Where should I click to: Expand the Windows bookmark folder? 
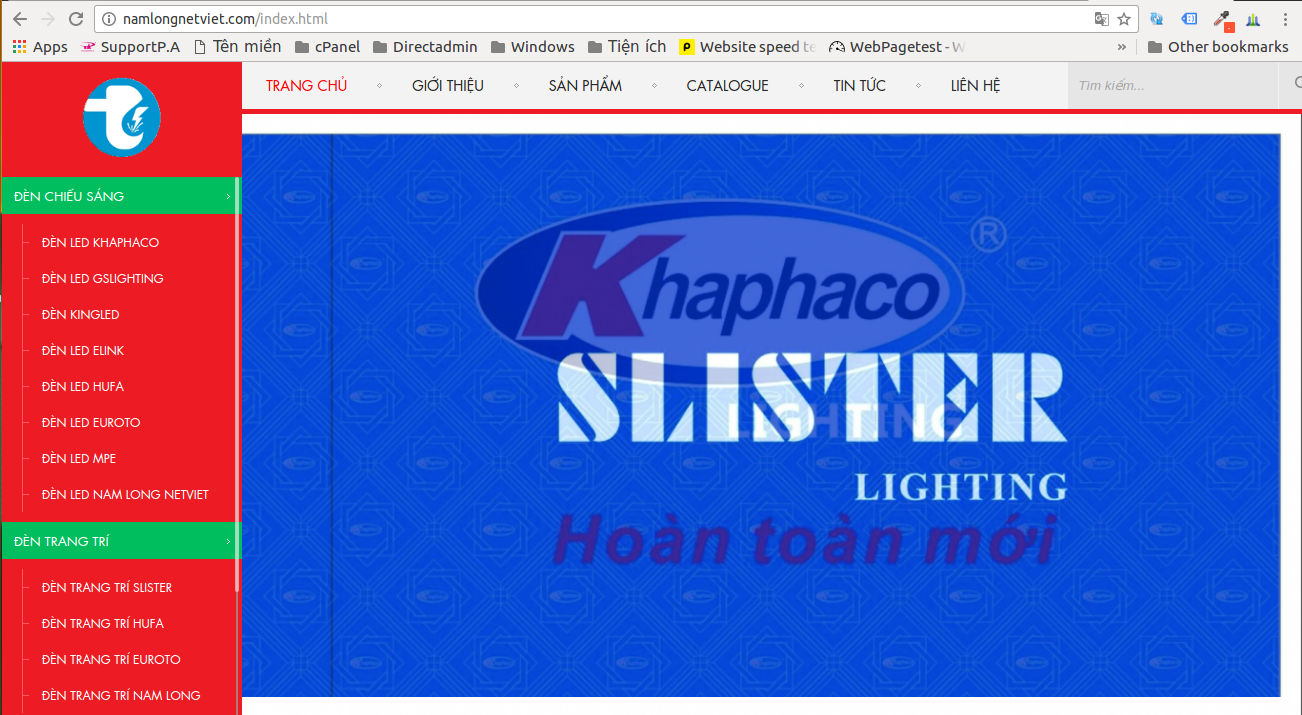point(533,47)
